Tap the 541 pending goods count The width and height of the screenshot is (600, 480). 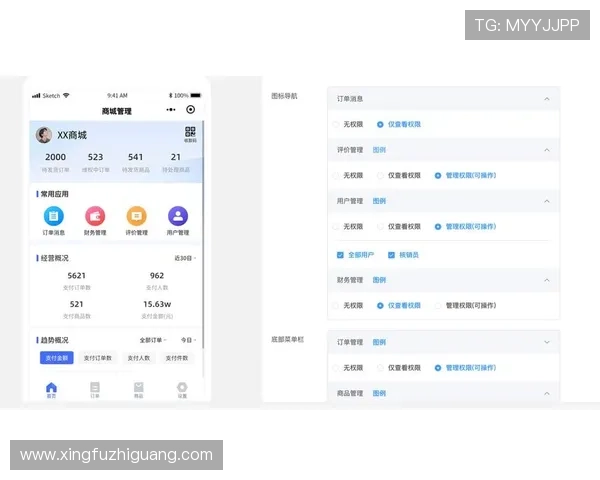tap(135, 157)
